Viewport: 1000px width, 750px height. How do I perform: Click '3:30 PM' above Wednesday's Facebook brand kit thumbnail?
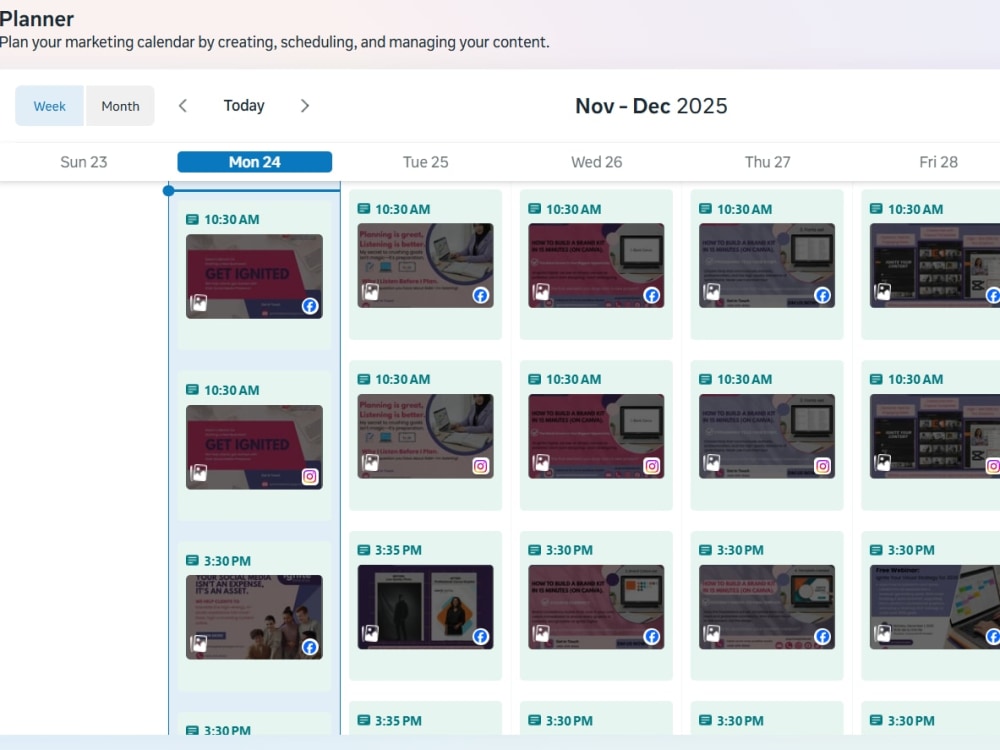point(569,550)
